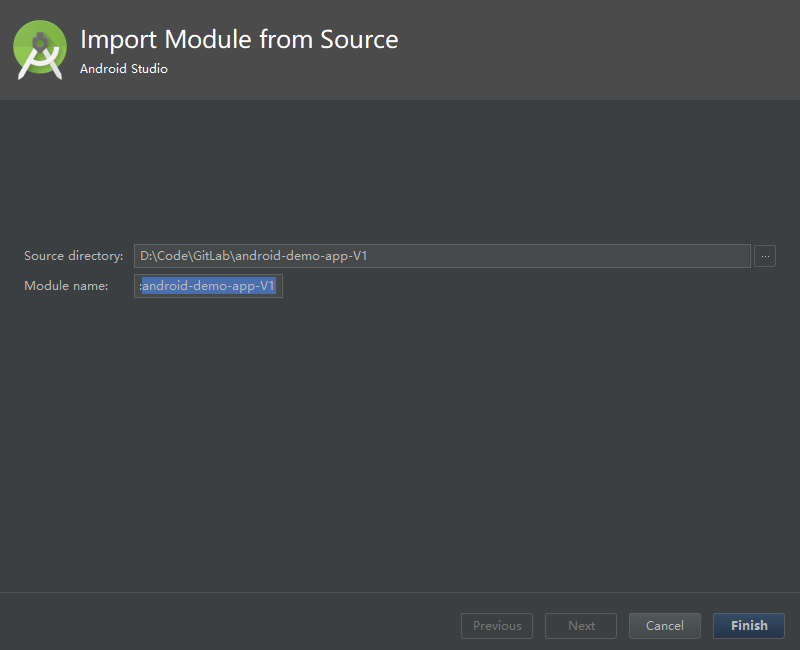800x650 pixels.
Task: Click the disabled Next button
Action: click(581, 626)
